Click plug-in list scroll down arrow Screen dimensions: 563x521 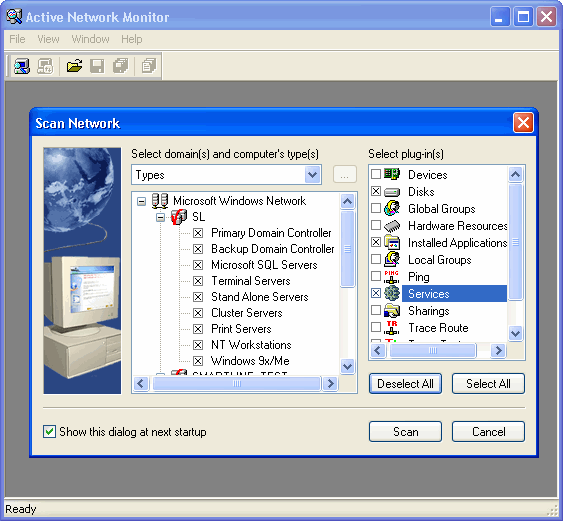[516, 334]
